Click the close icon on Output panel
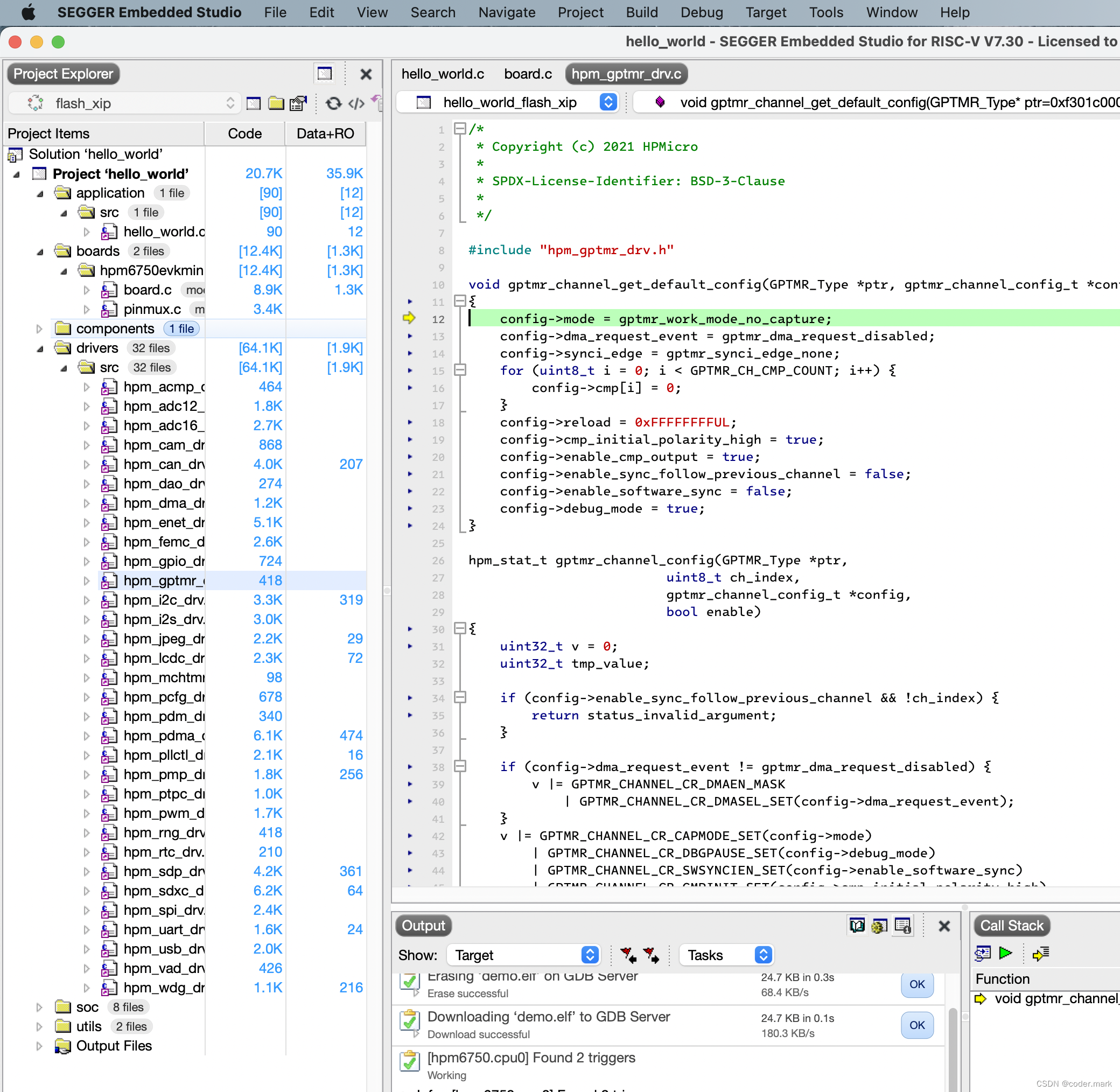The width and height of the screenshot is (1120, 1092). (x=944, y=925)
